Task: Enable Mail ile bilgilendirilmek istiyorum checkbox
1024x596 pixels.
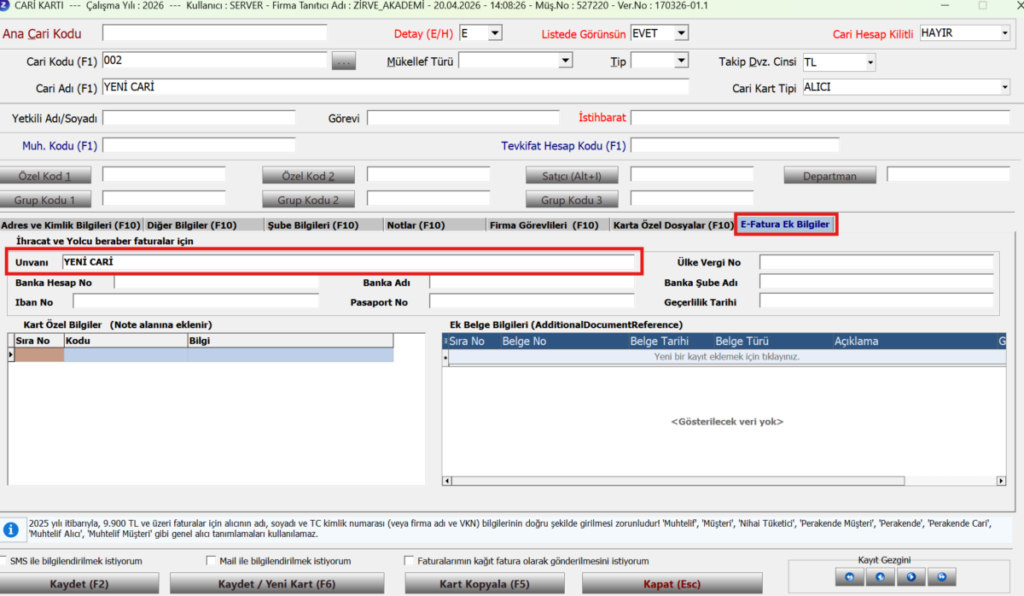Action: click(x=210, y=561)
